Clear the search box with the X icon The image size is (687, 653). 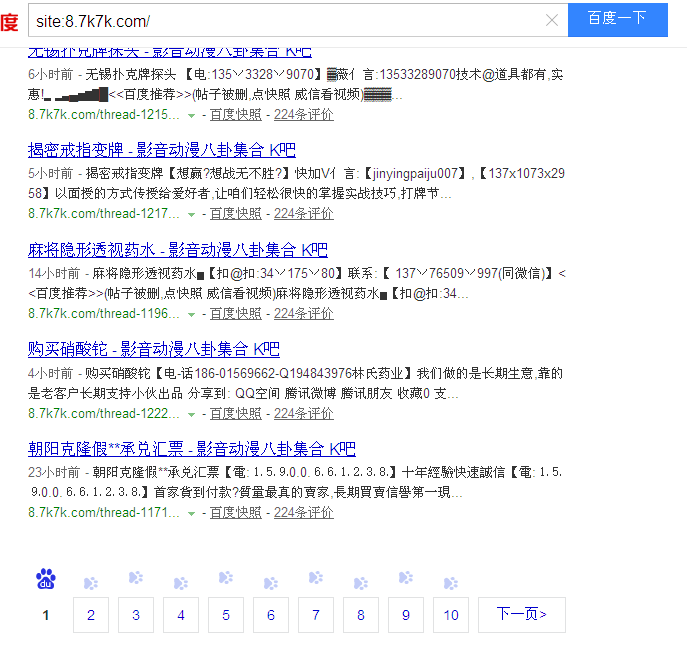point(552,20)
